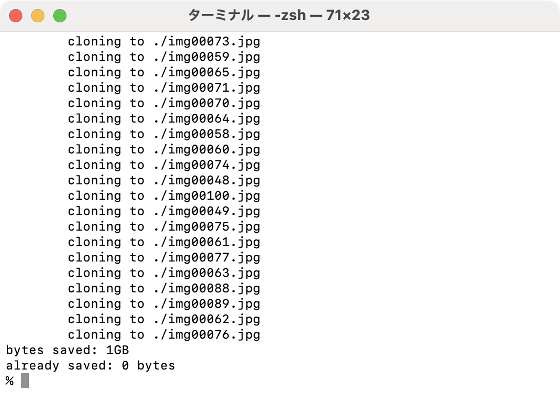The image size is (560, 394).
Task: Click the line ending with img00058.jpg
Action: pos(164,134)
